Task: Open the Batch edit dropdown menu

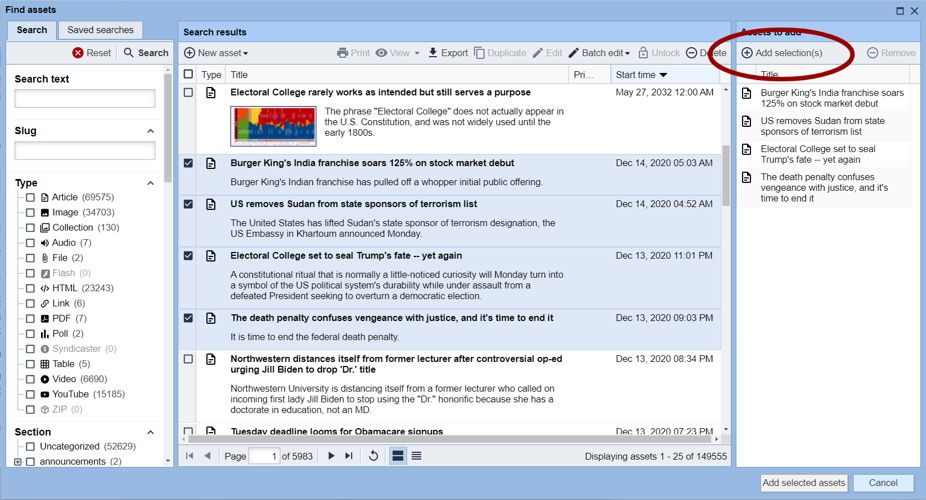Action: (599, 53)
